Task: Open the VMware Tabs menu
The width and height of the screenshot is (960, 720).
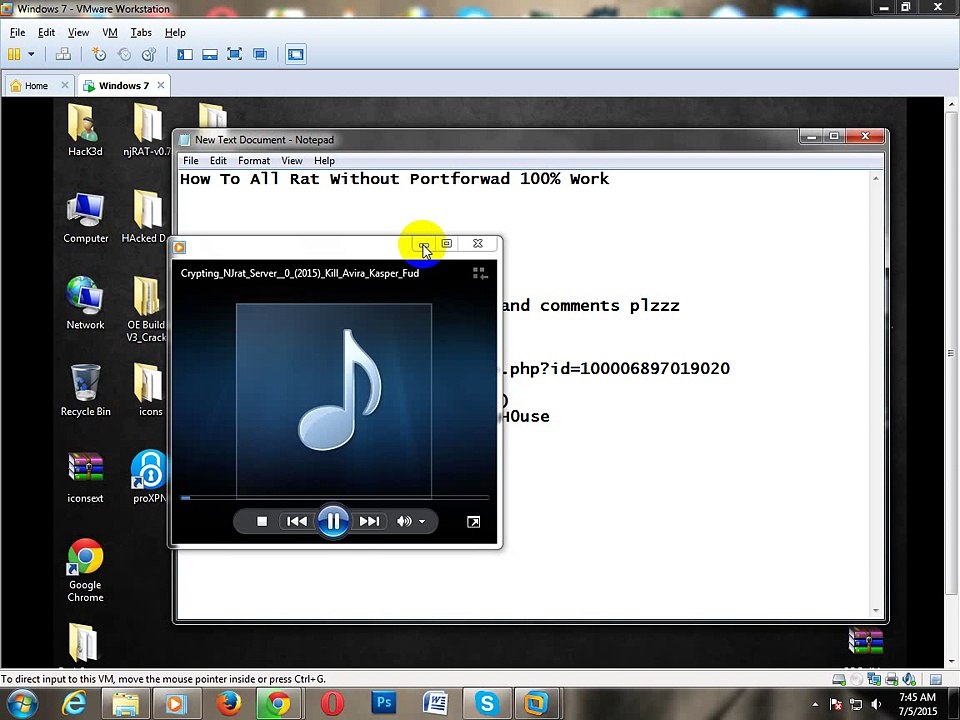Action: pyautogui.click(x=141, y=32)
